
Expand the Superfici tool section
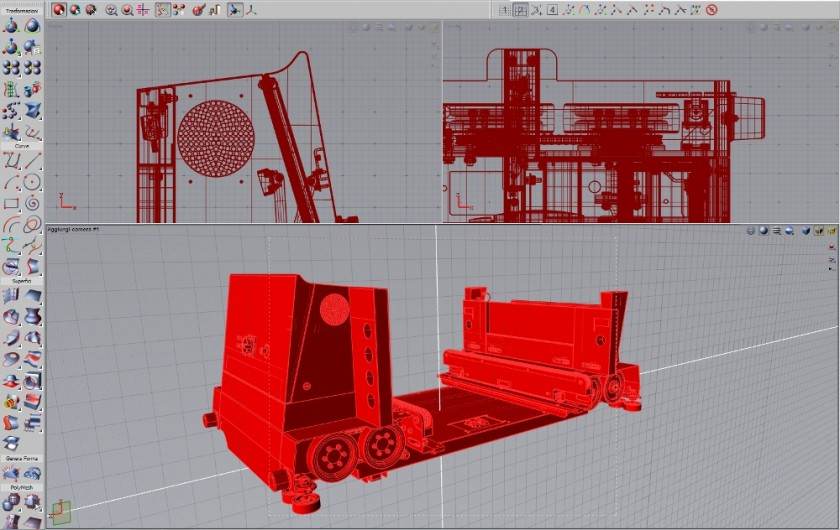(21, 281)
